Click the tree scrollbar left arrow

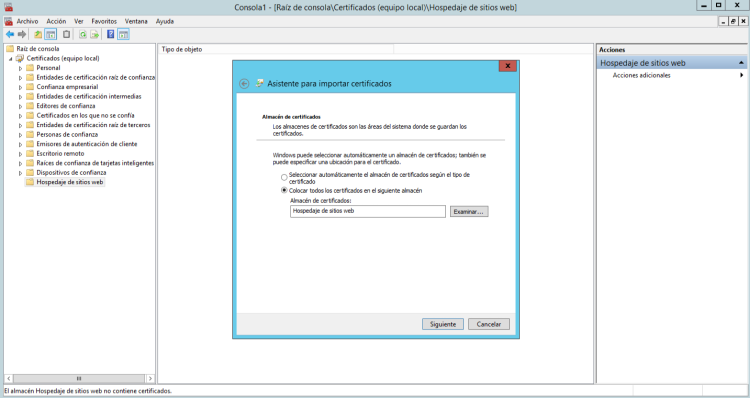[x=9, y=378]
